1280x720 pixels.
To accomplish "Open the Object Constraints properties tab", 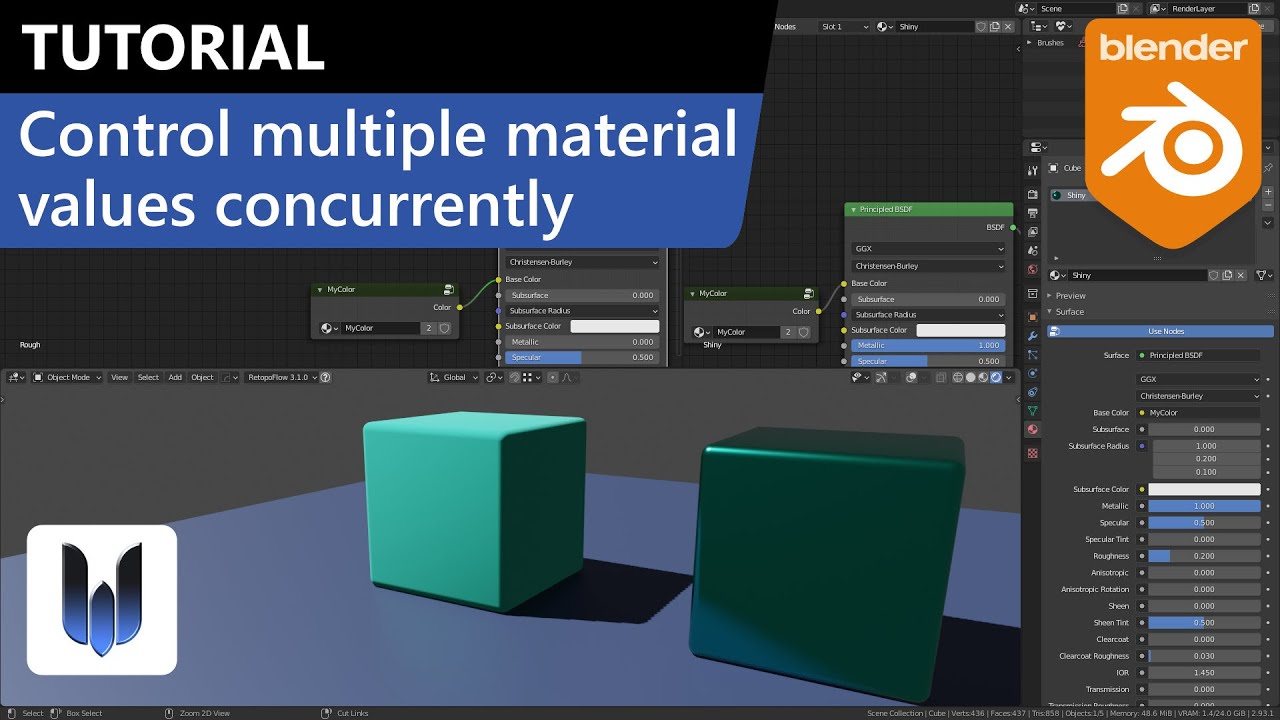I will pyautogui.click(x=1033, y=392).
